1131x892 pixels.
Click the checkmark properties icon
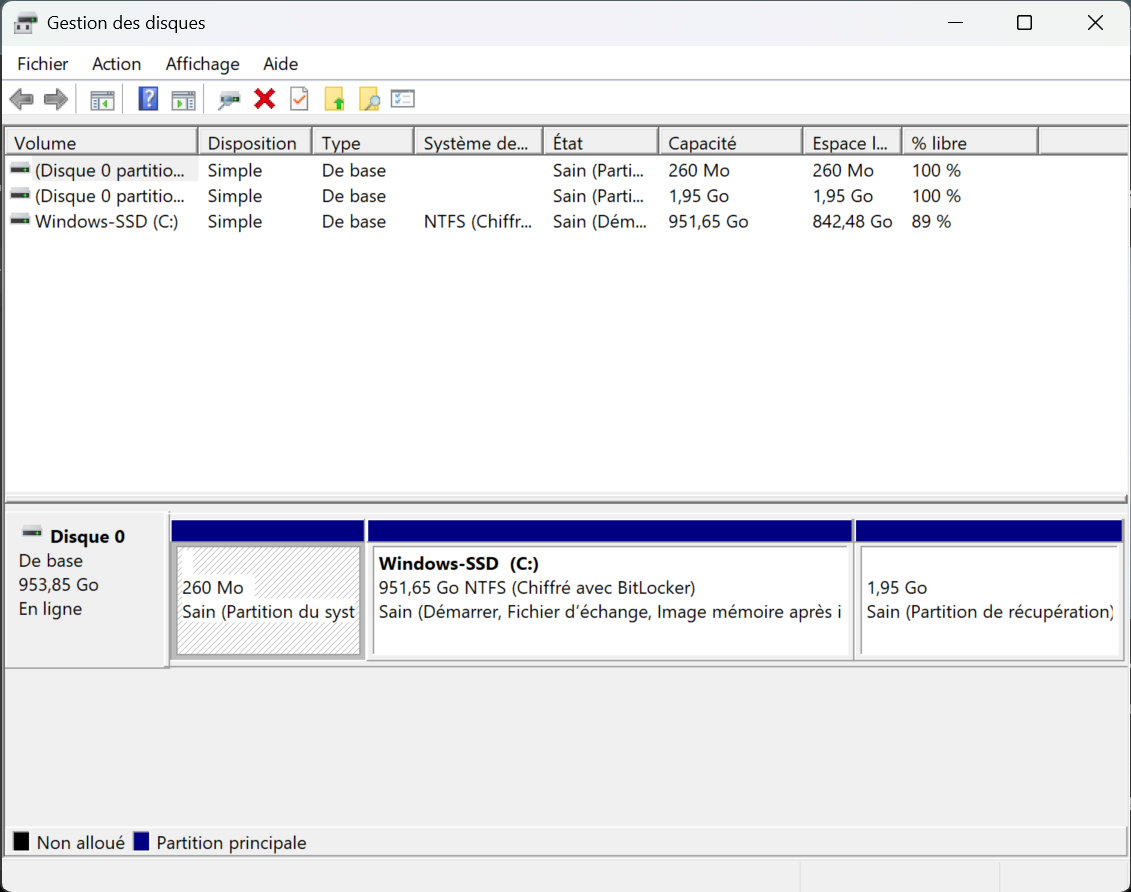(x=299, y=99)
